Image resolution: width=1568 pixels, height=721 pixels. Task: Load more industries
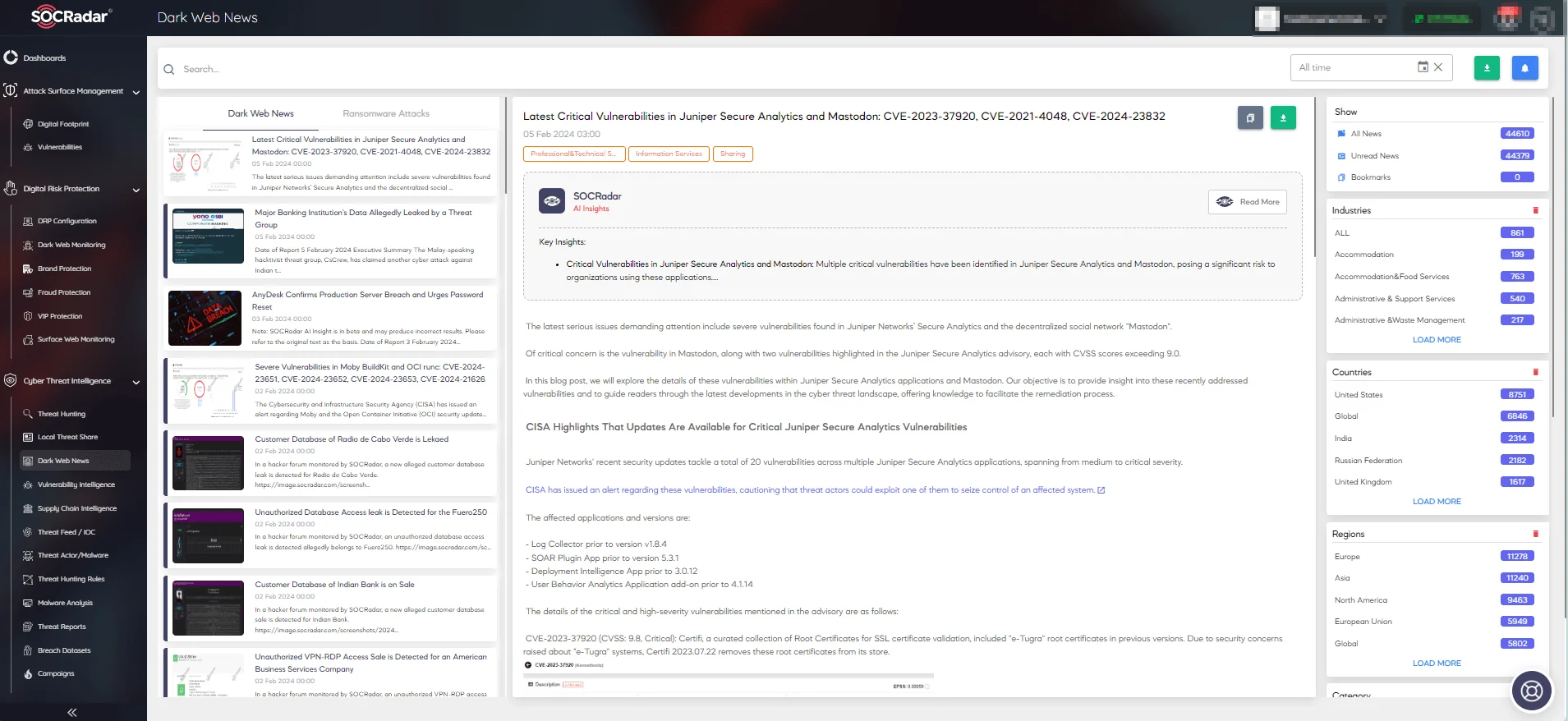[1437, 340]
